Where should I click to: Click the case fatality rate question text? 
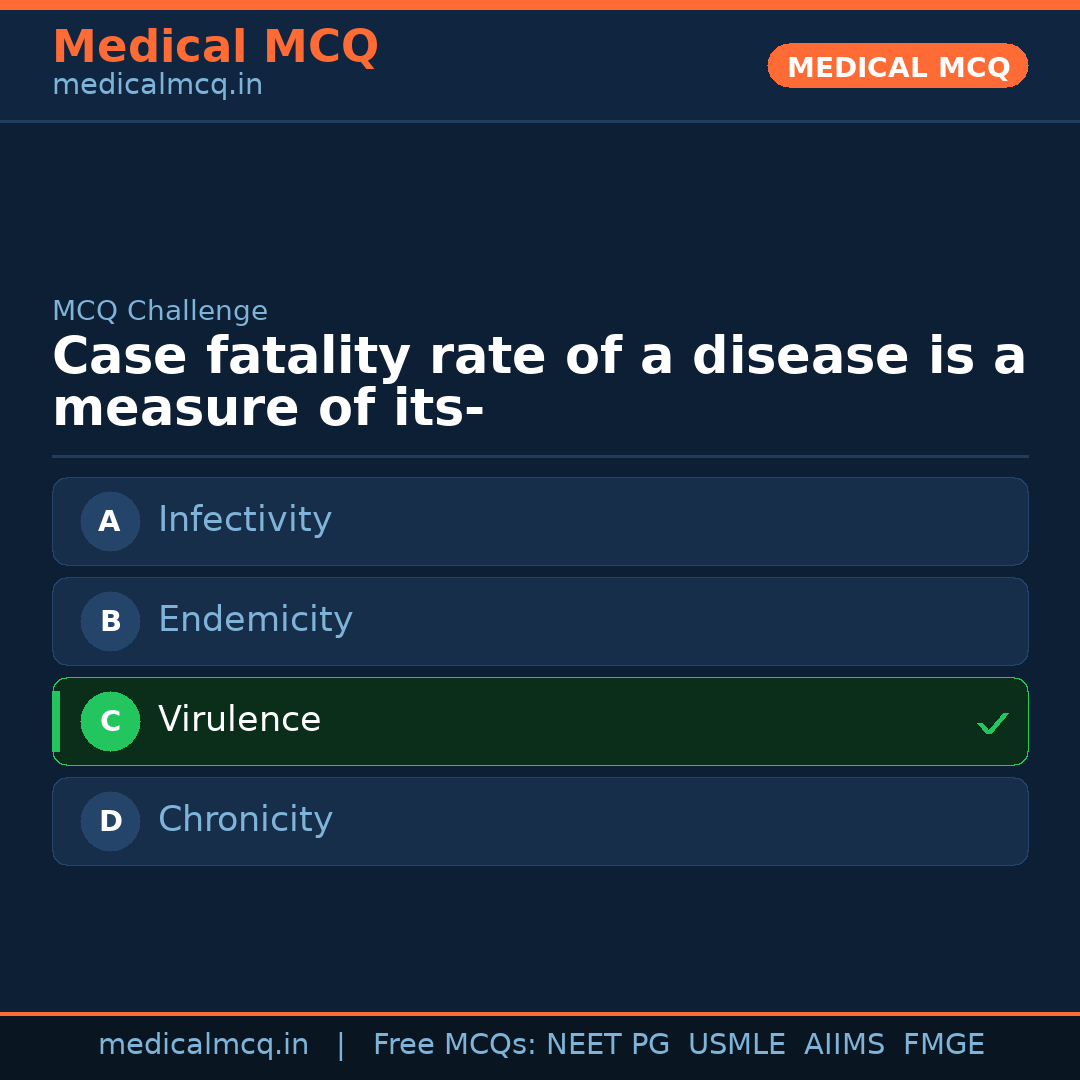[x=539, y=383]
